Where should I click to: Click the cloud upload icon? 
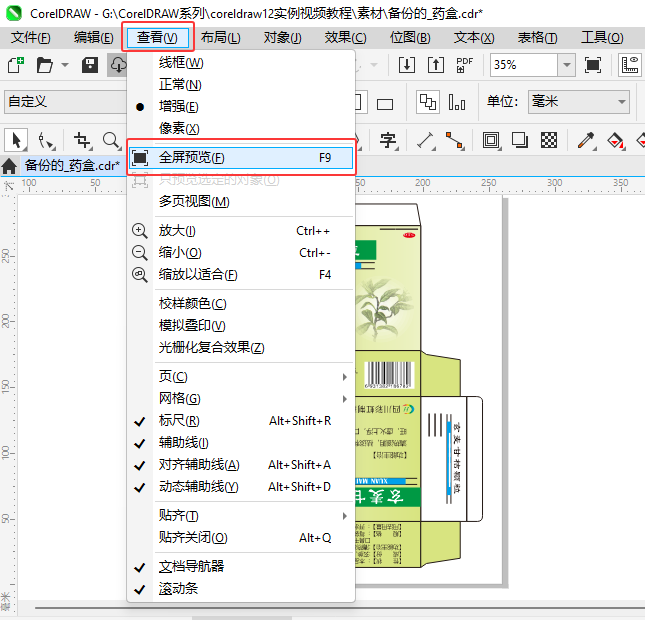coord(118,65)
